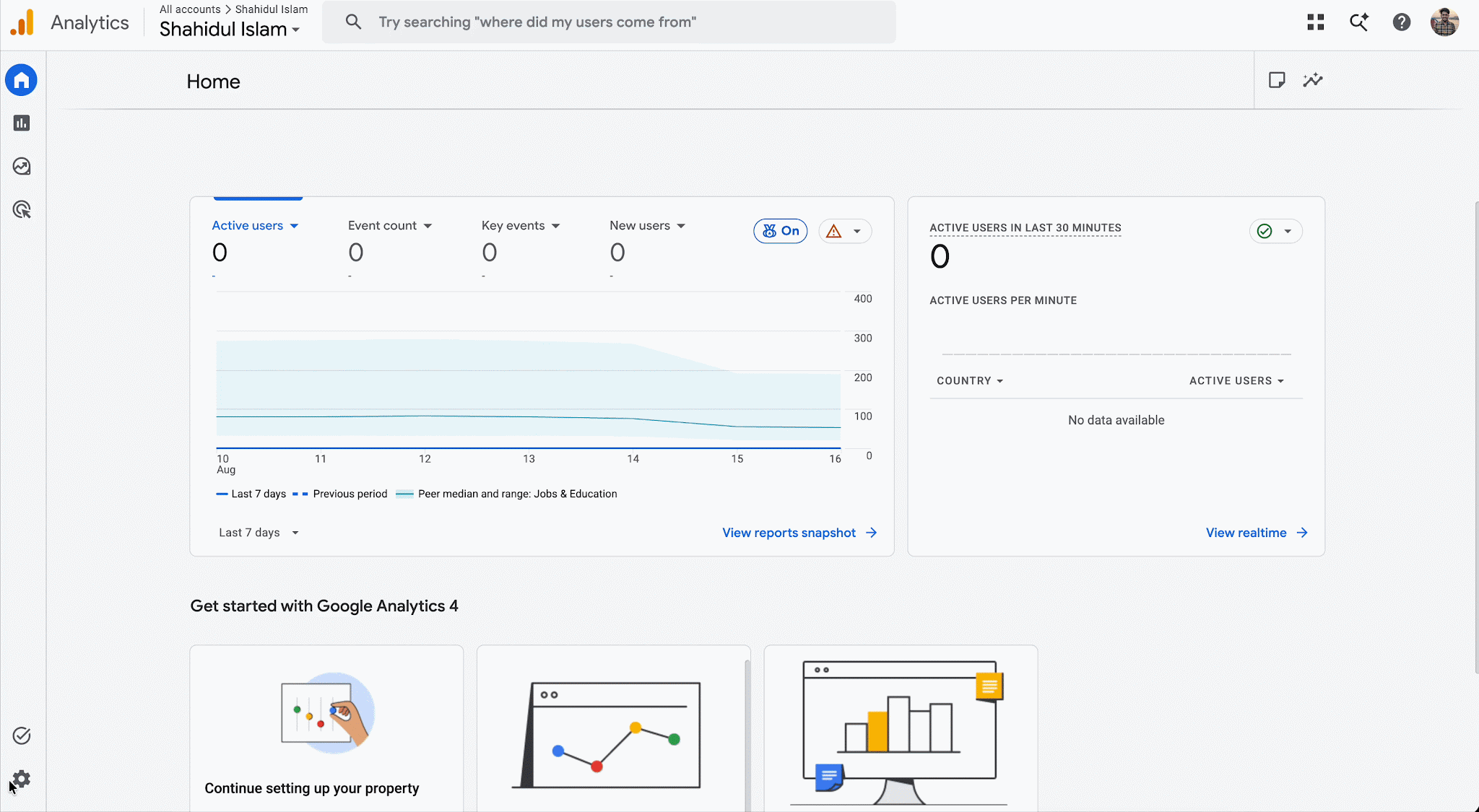Image resolution: width=1479 pixels, height=812 pixels.
Task: Open the warning indicator dropdown arrow
Action: (857, 232)
